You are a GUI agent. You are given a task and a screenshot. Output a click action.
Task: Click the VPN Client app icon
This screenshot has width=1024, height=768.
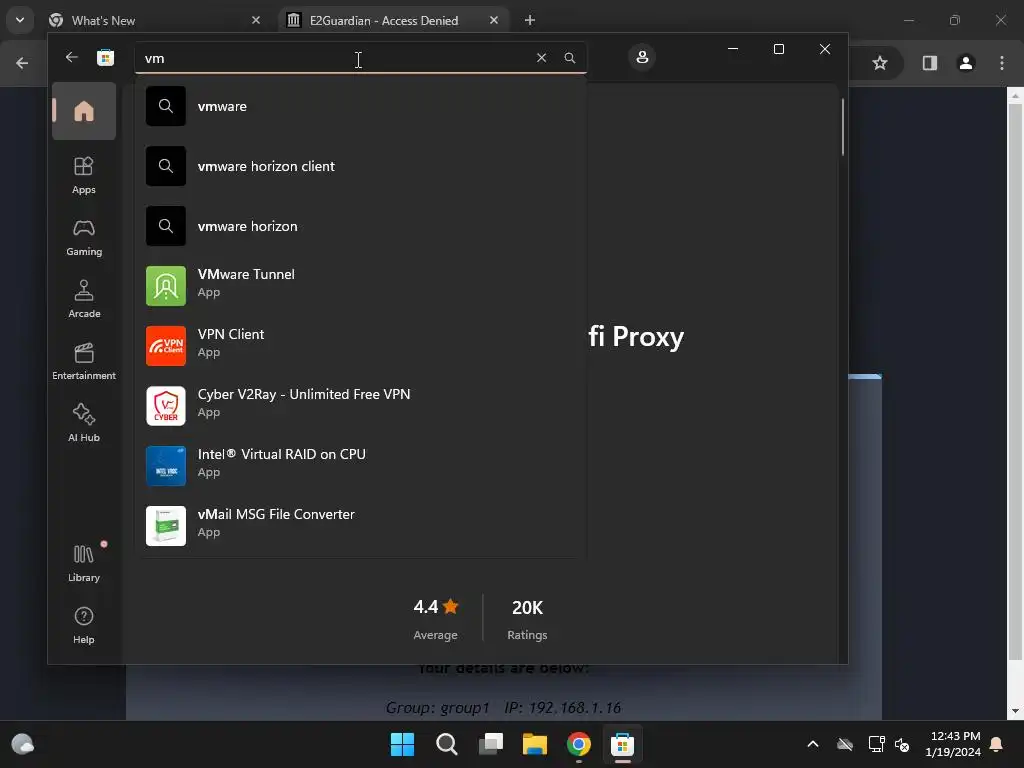(x=166, y=346)
